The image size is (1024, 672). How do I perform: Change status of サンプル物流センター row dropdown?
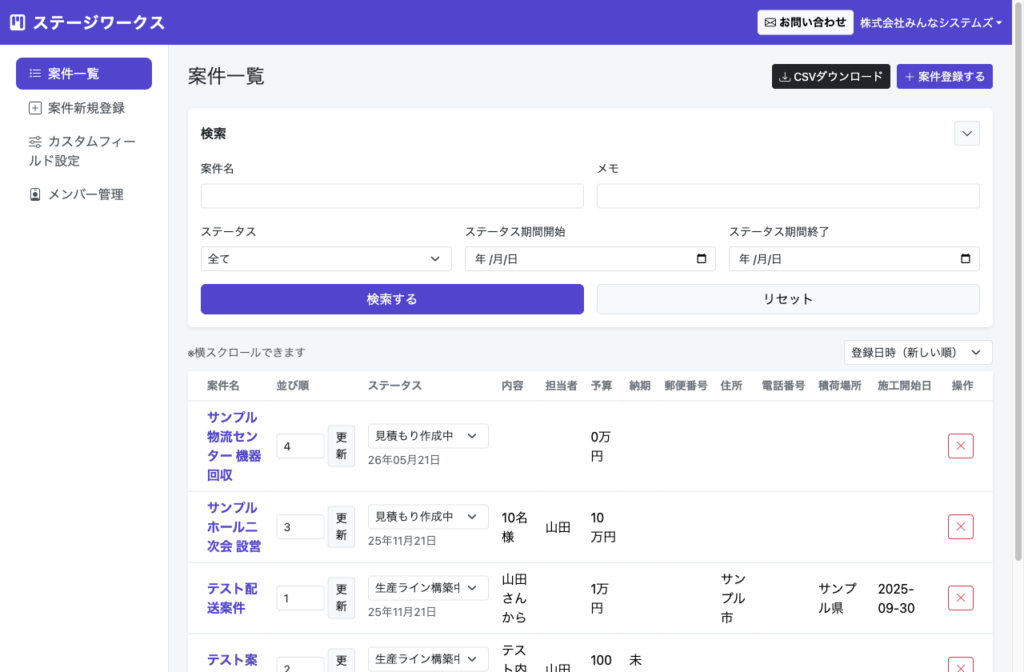pyautogui.click(x=428, y=436)
